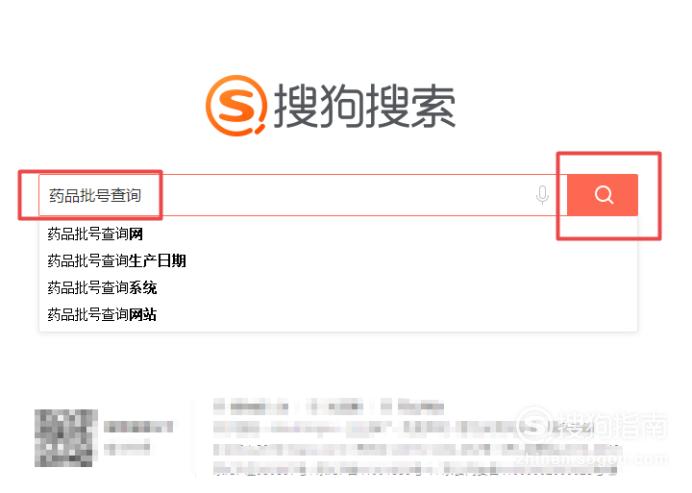
Task: Focus the search box containing 药品批号查询
Action: click(303, 195)
